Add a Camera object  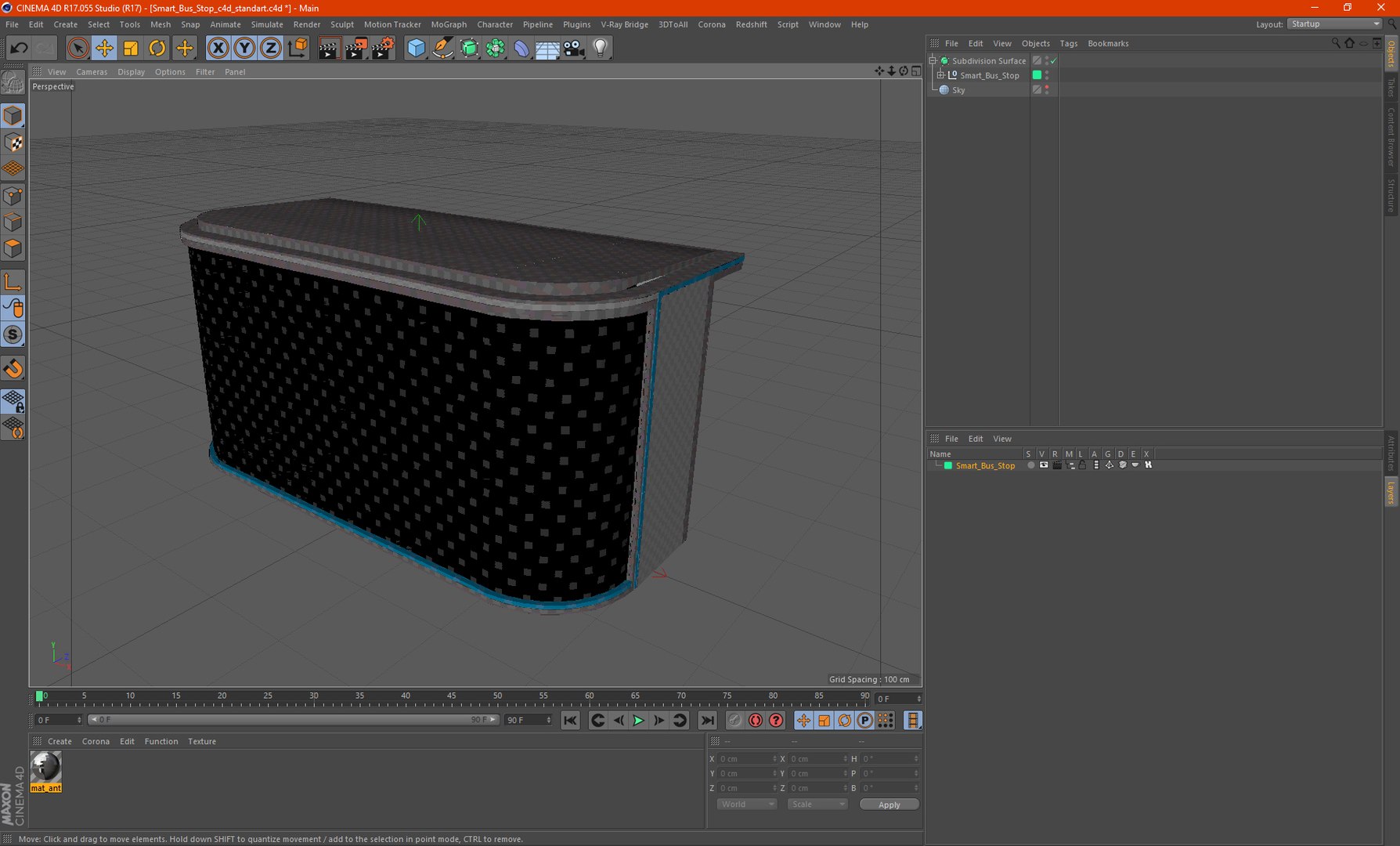(574, 49)
